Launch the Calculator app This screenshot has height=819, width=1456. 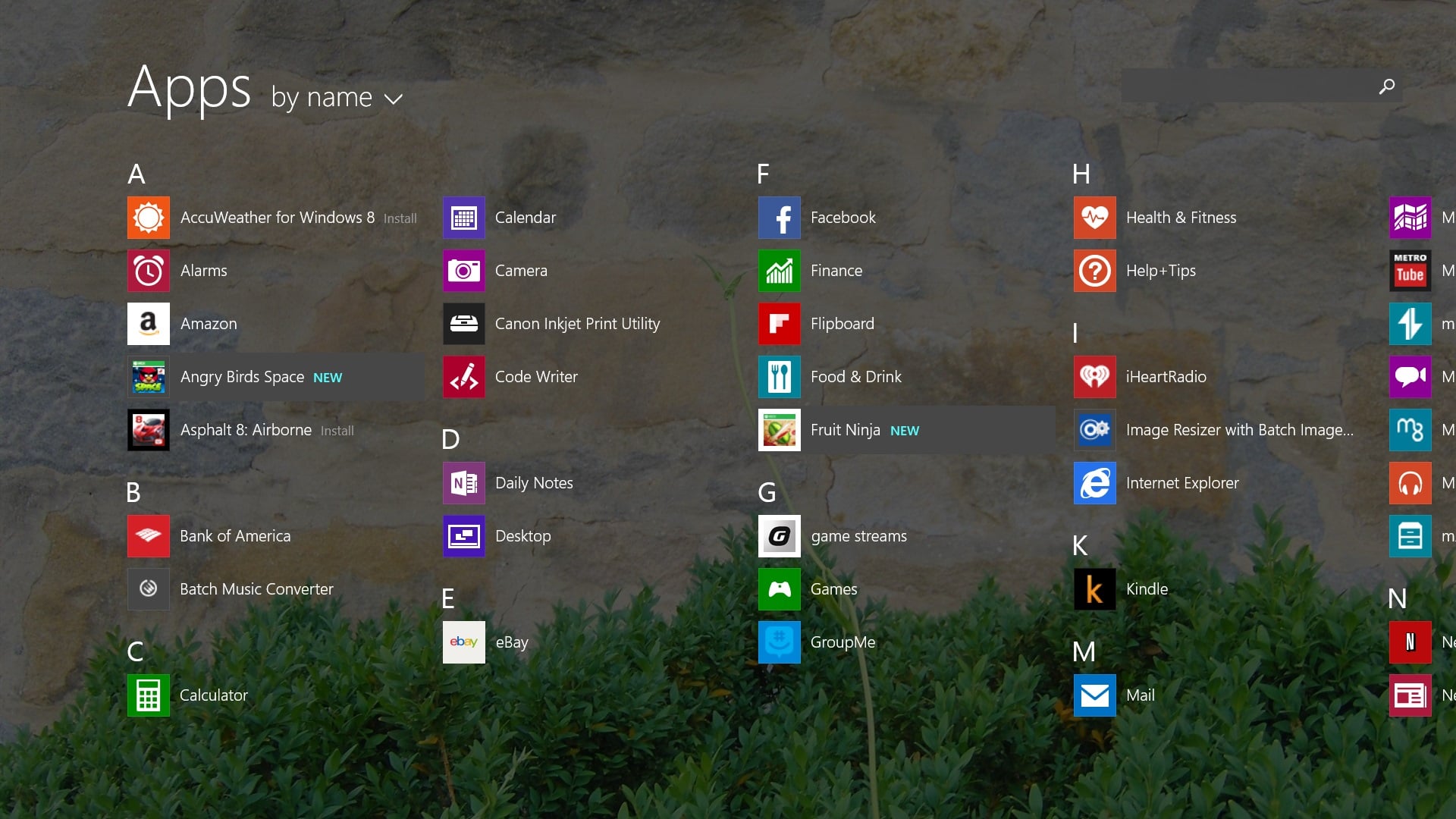213,695
